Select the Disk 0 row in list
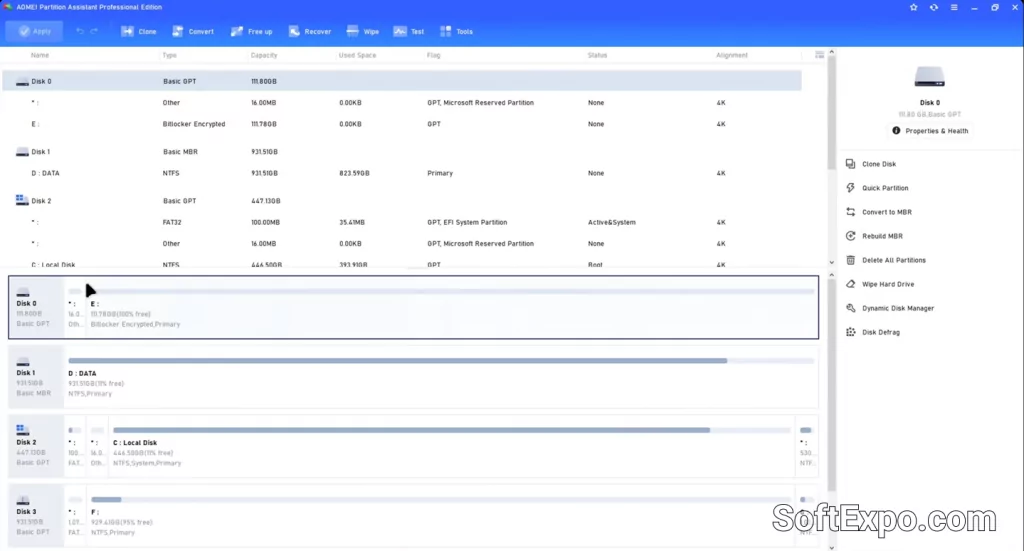The width and height of the screenshot is (1024, 551). [402, 81]
